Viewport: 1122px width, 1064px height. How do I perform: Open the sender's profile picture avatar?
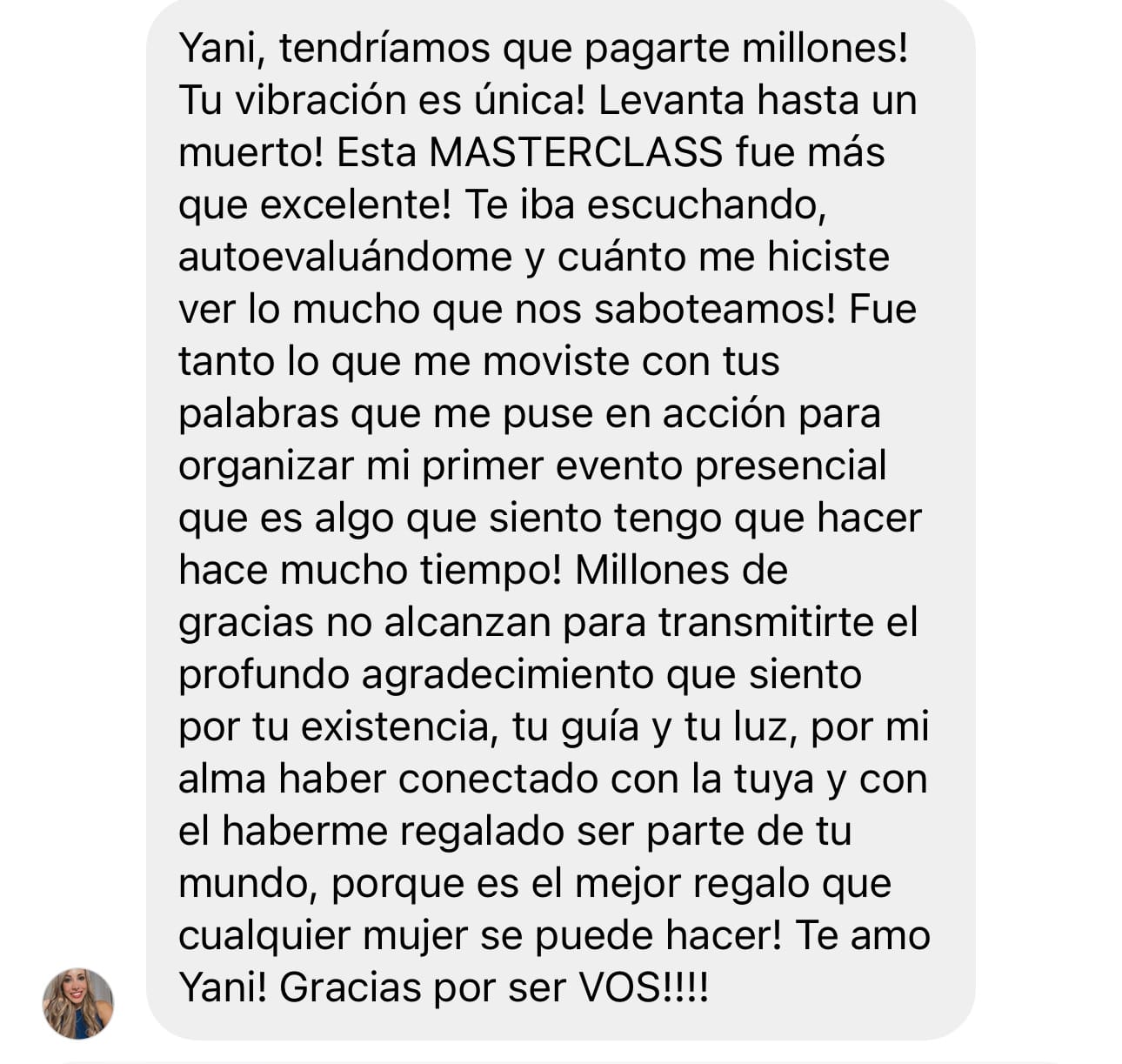[78, 1004]
